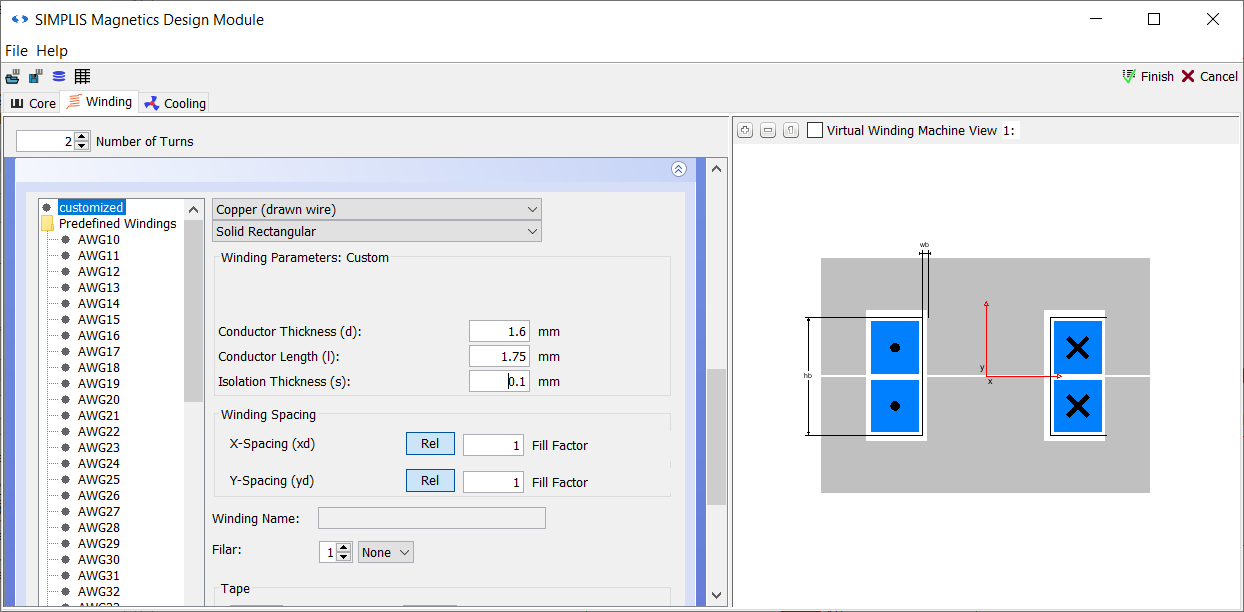The height and width of the screenshot is (612, 1244).
Task: Click the open core file toolbar icon
Action: (13, 77)
